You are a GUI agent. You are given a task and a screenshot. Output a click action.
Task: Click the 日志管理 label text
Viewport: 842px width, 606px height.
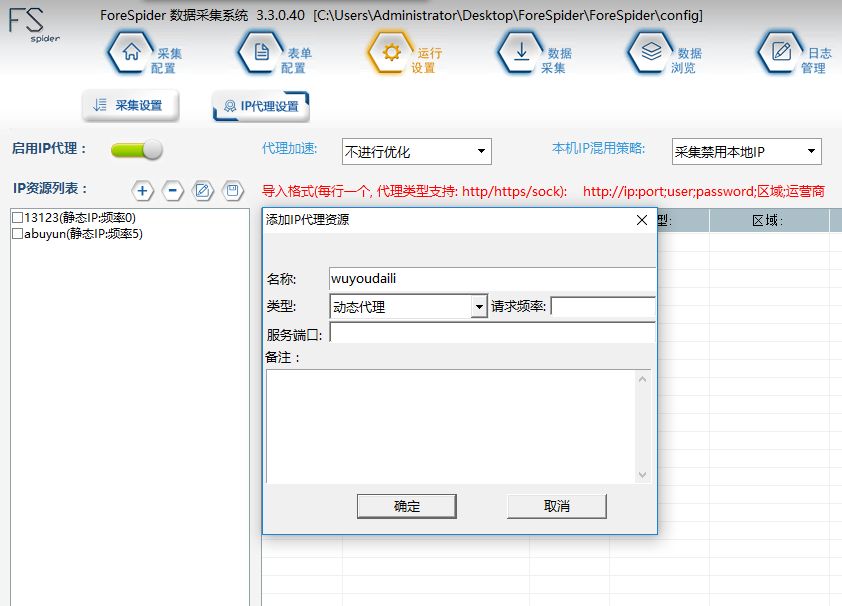click(816, 60)
